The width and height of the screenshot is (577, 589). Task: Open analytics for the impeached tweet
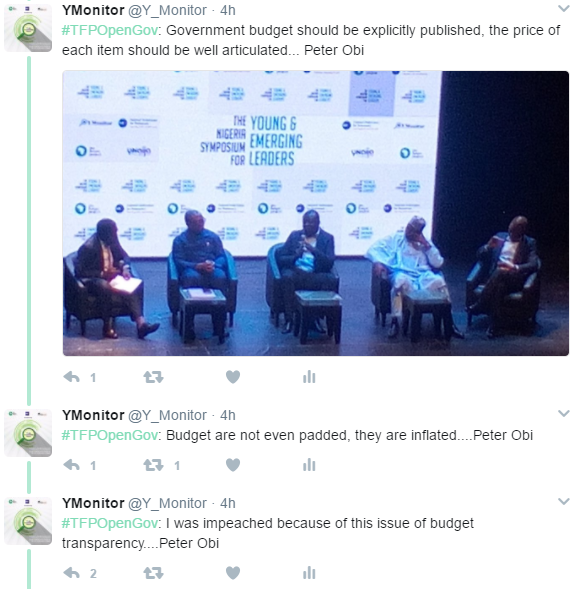pyautogui.click(x=309, y=573)
